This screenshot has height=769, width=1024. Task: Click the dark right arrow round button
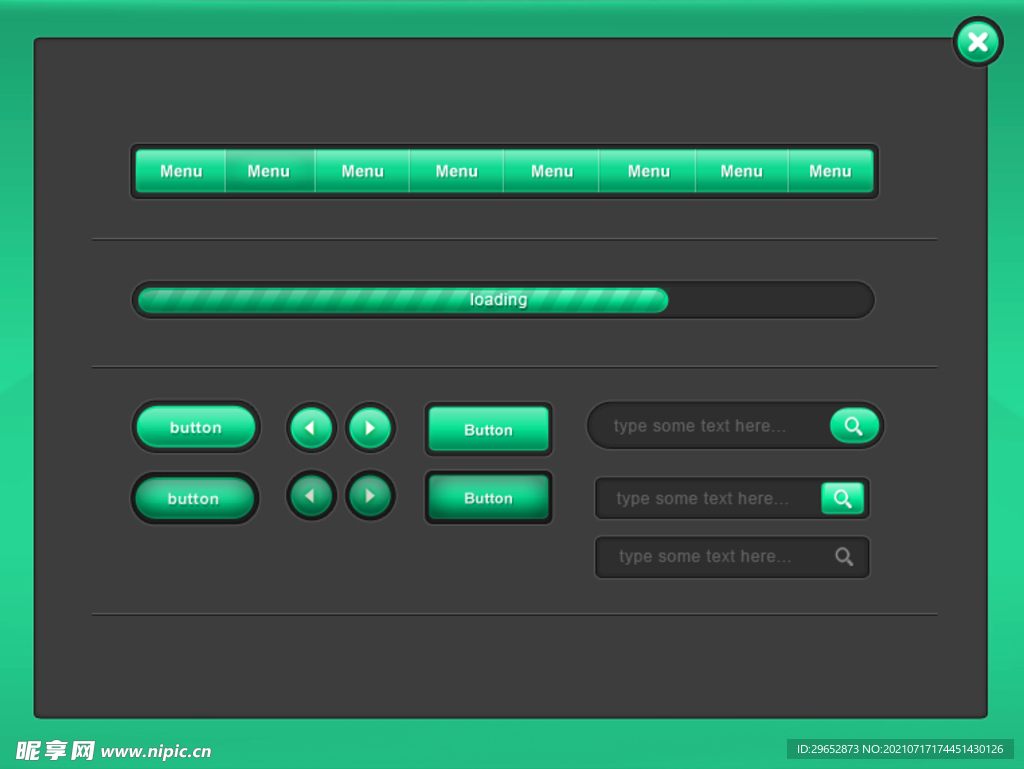(x=370, y=495)
